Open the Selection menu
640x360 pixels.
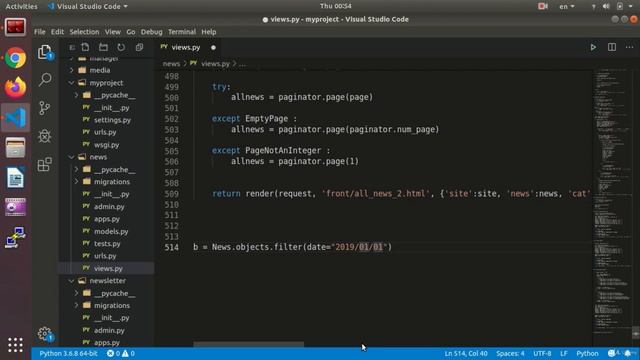[x=84, y=32]
